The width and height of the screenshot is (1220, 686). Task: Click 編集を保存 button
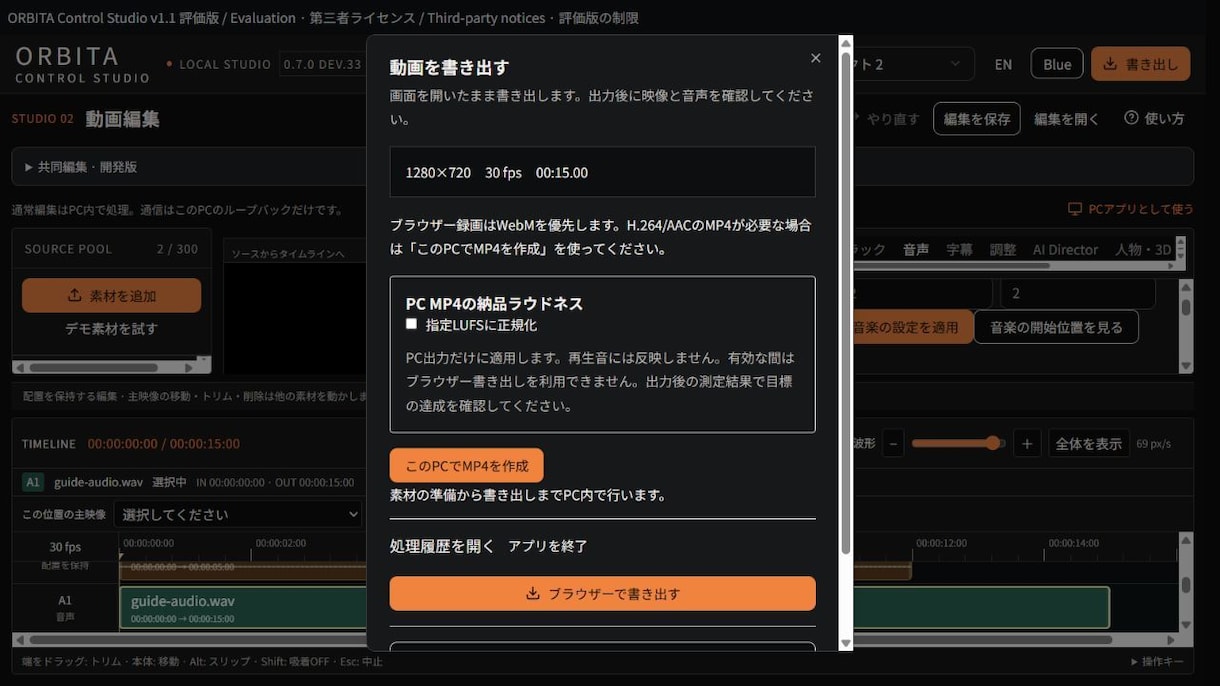pos(977,118)
